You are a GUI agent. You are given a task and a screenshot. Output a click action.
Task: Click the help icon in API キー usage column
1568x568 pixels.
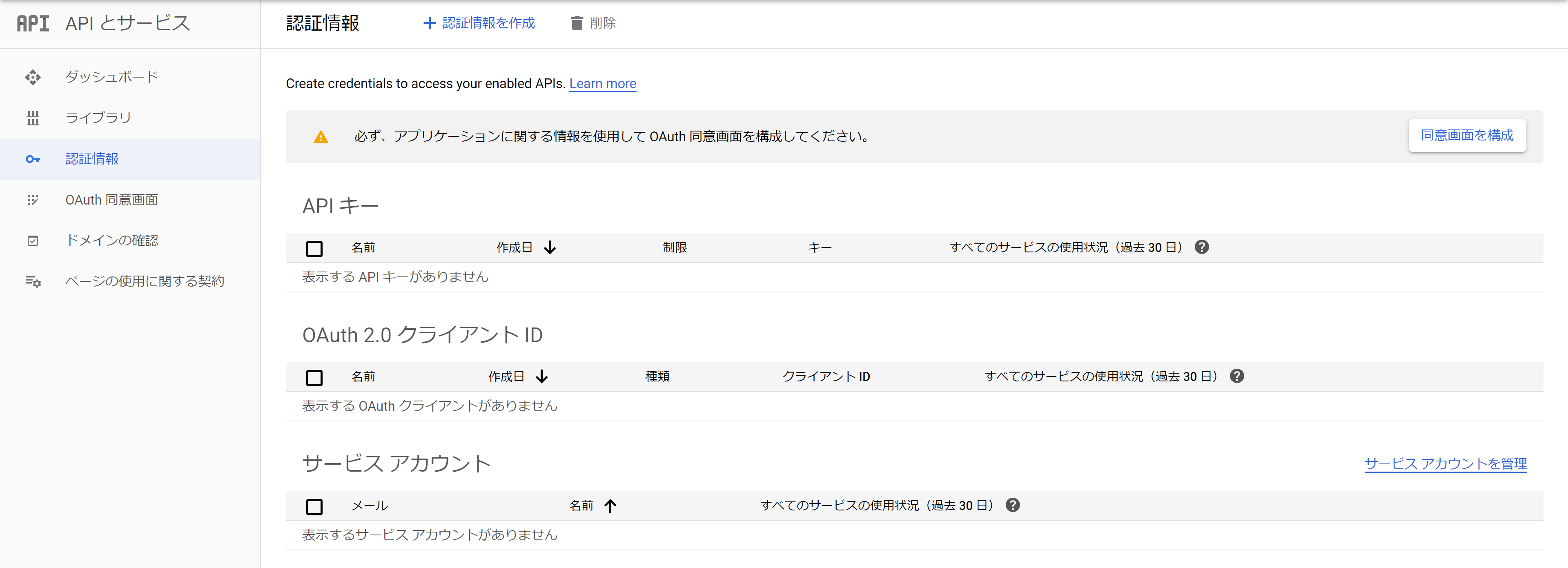1202,247
